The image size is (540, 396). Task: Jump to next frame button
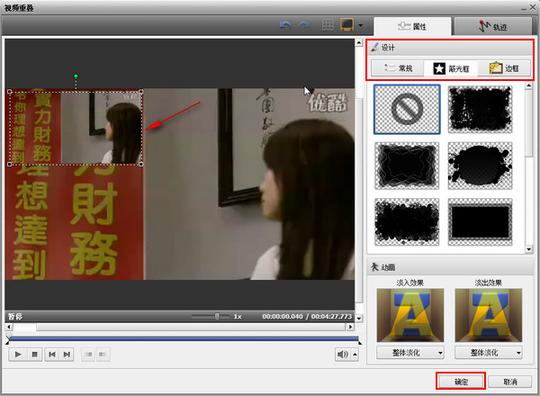pos(67,354)
